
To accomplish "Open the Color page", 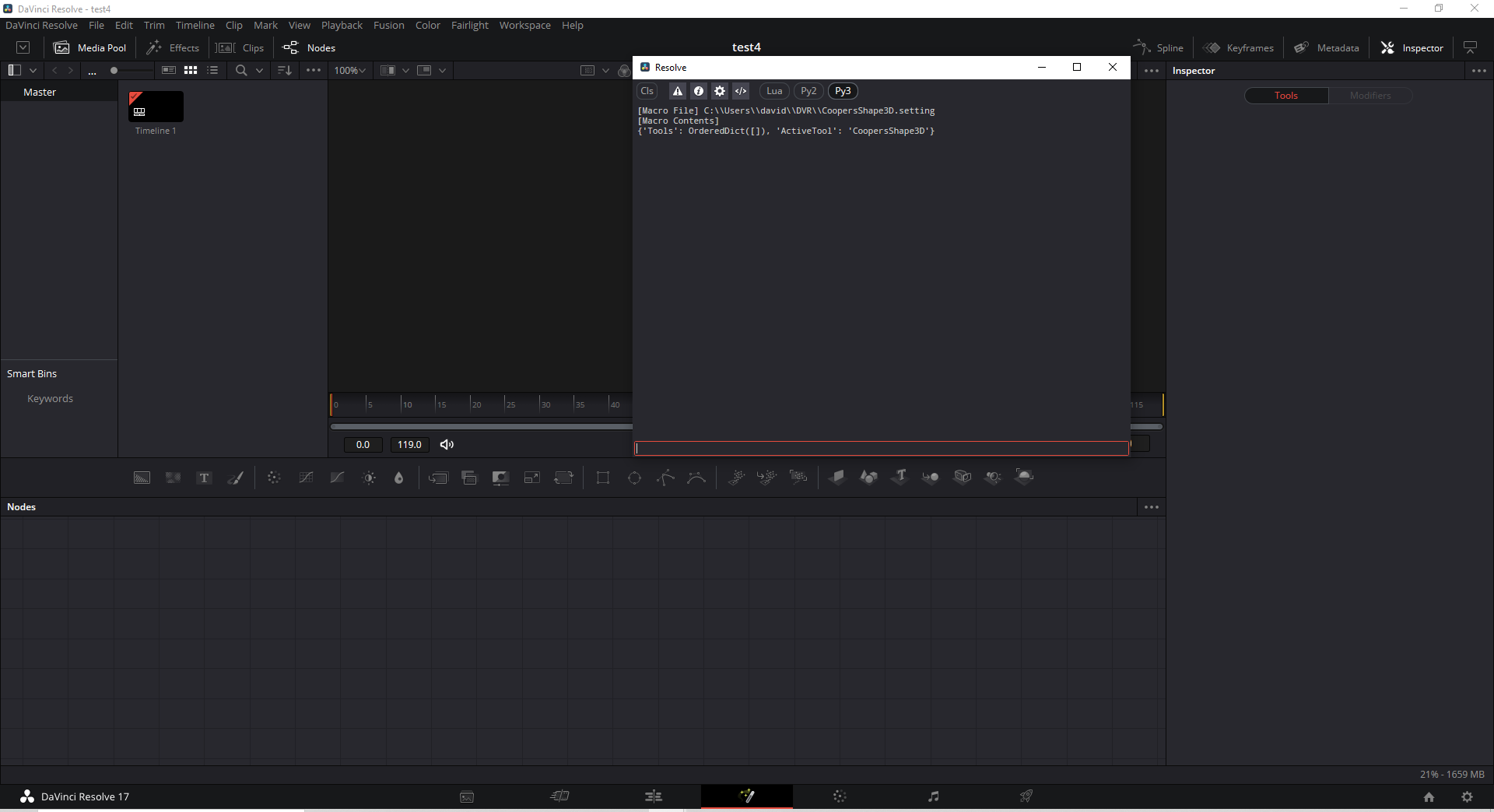I will tap(840, 796).
